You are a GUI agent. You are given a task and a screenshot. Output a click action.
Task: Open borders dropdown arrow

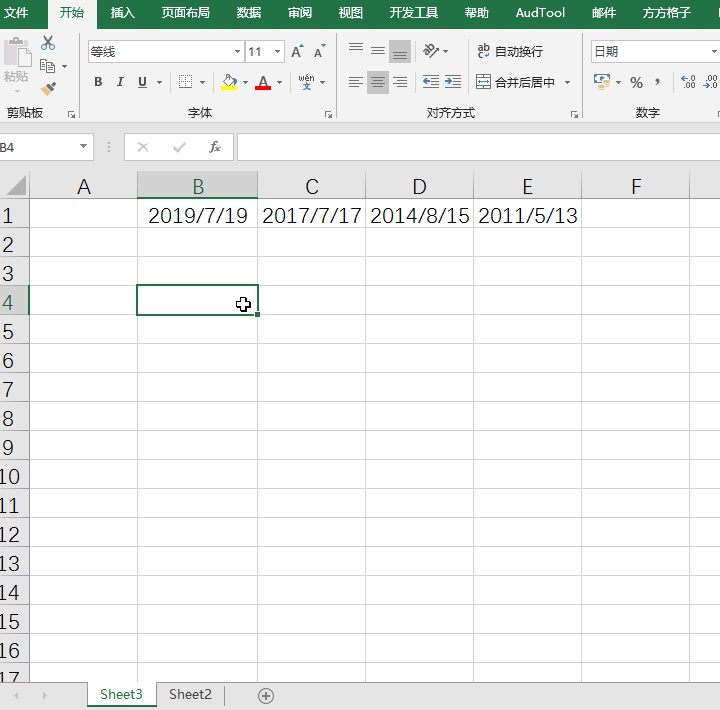coord(202,83)
